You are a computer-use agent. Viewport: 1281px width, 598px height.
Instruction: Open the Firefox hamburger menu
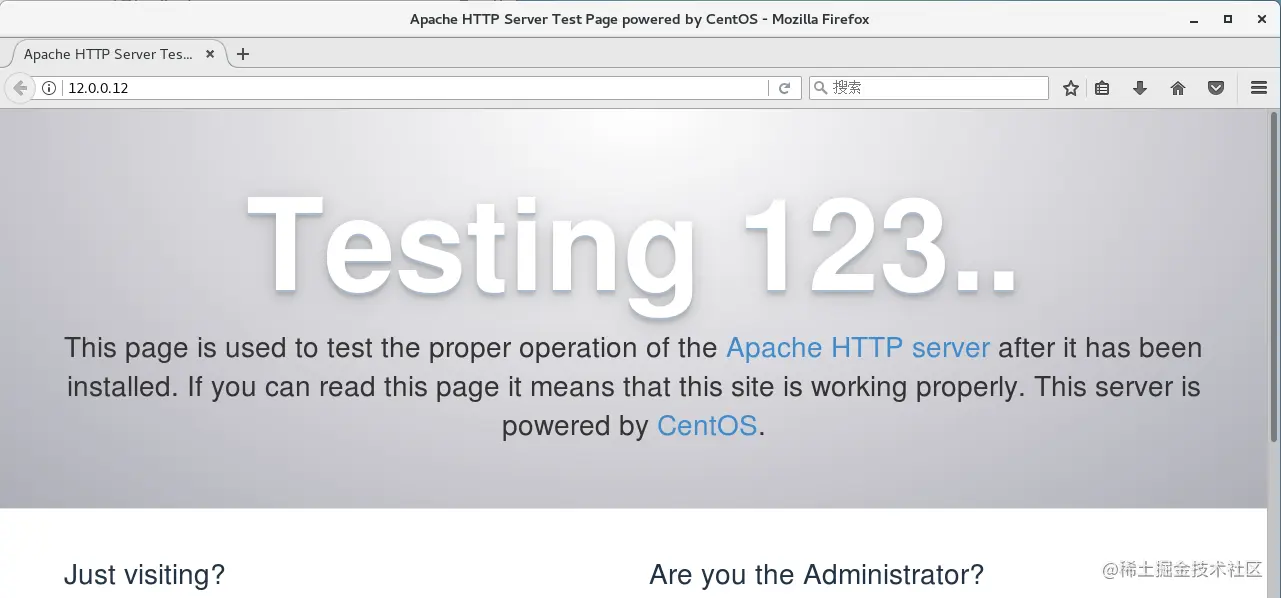pos(1259,88)
